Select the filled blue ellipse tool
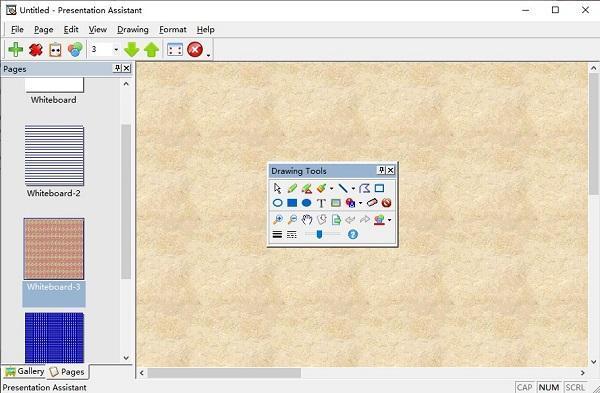The width and height of the screenshot is (600, 393). [307, 203]
